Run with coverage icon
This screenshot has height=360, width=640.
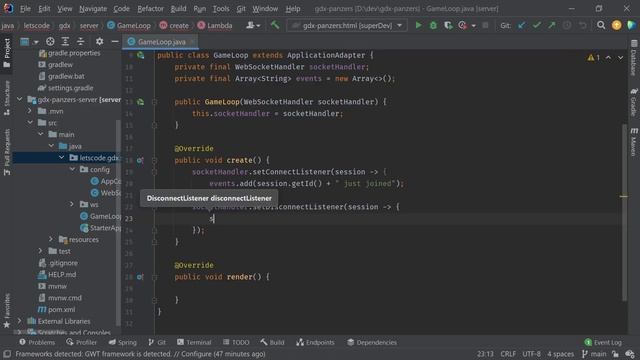pos(448,25)
